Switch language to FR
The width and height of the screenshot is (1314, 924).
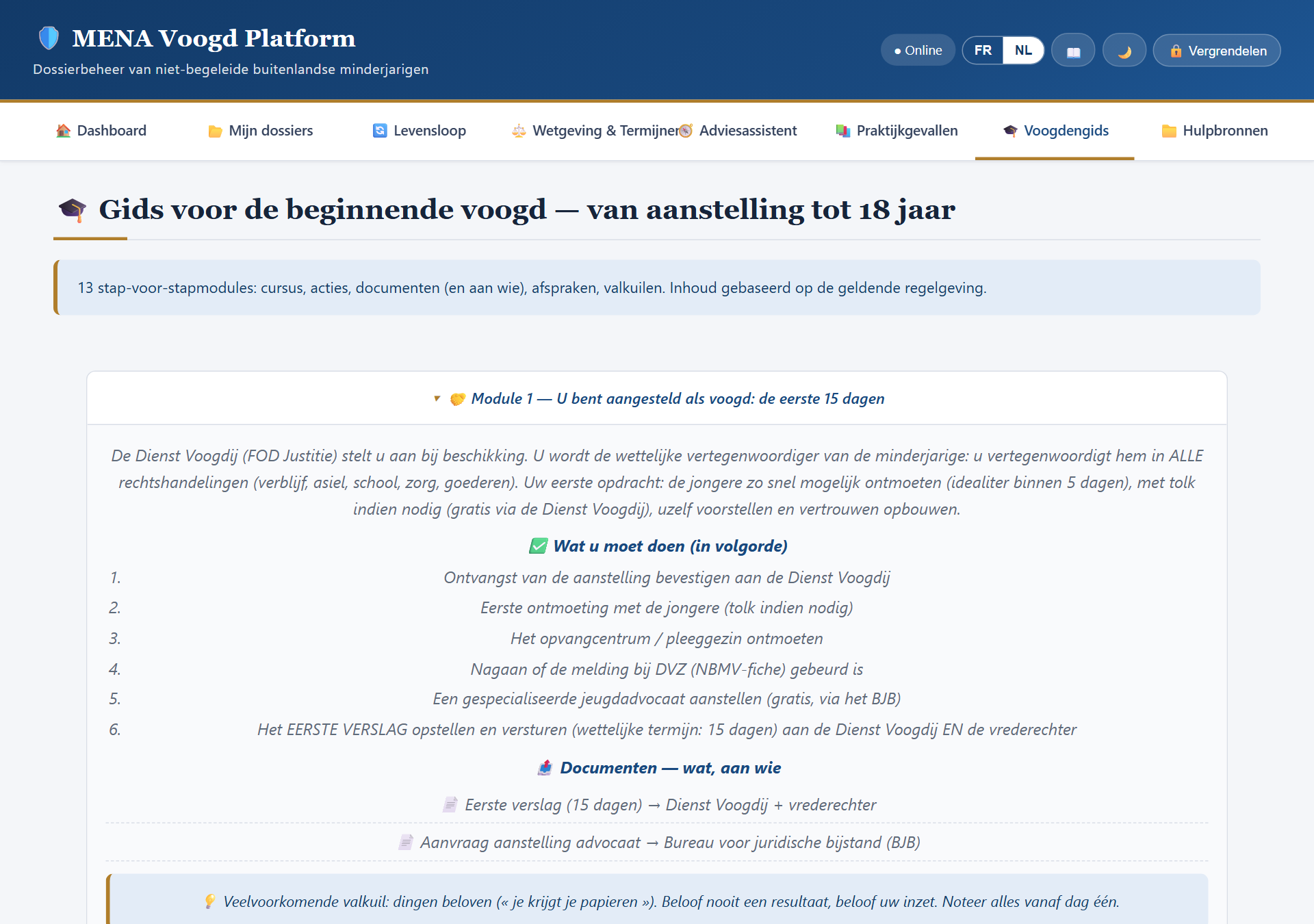(983, 51)
